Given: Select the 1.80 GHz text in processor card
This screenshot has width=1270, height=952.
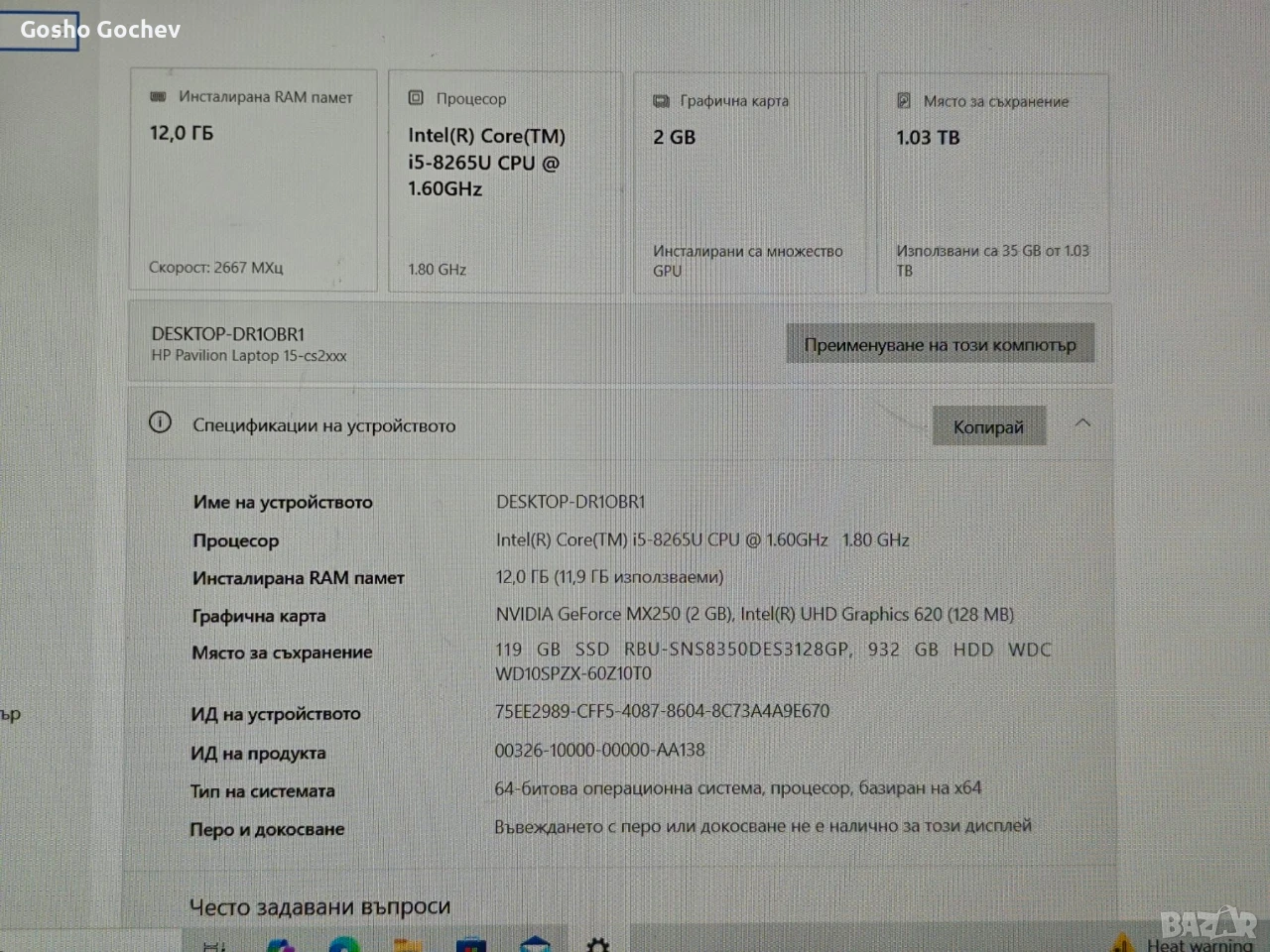Looking at the screenshot, I should 437,269.
